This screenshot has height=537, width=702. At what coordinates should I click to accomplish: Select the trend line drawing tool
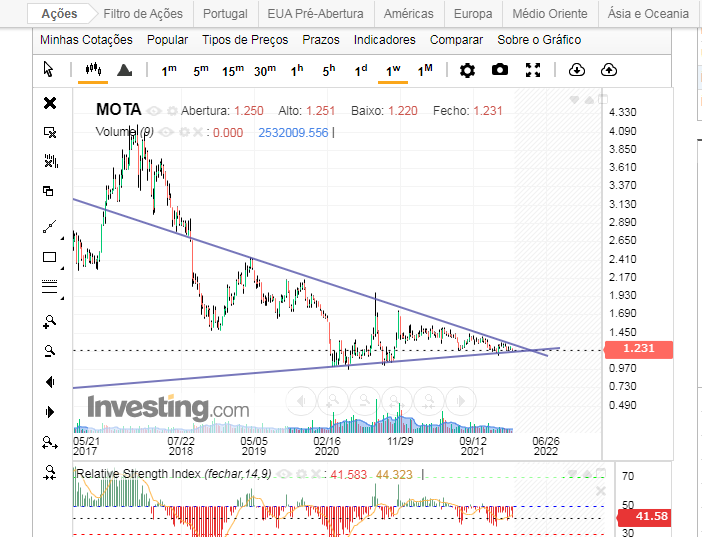(49, 227)
